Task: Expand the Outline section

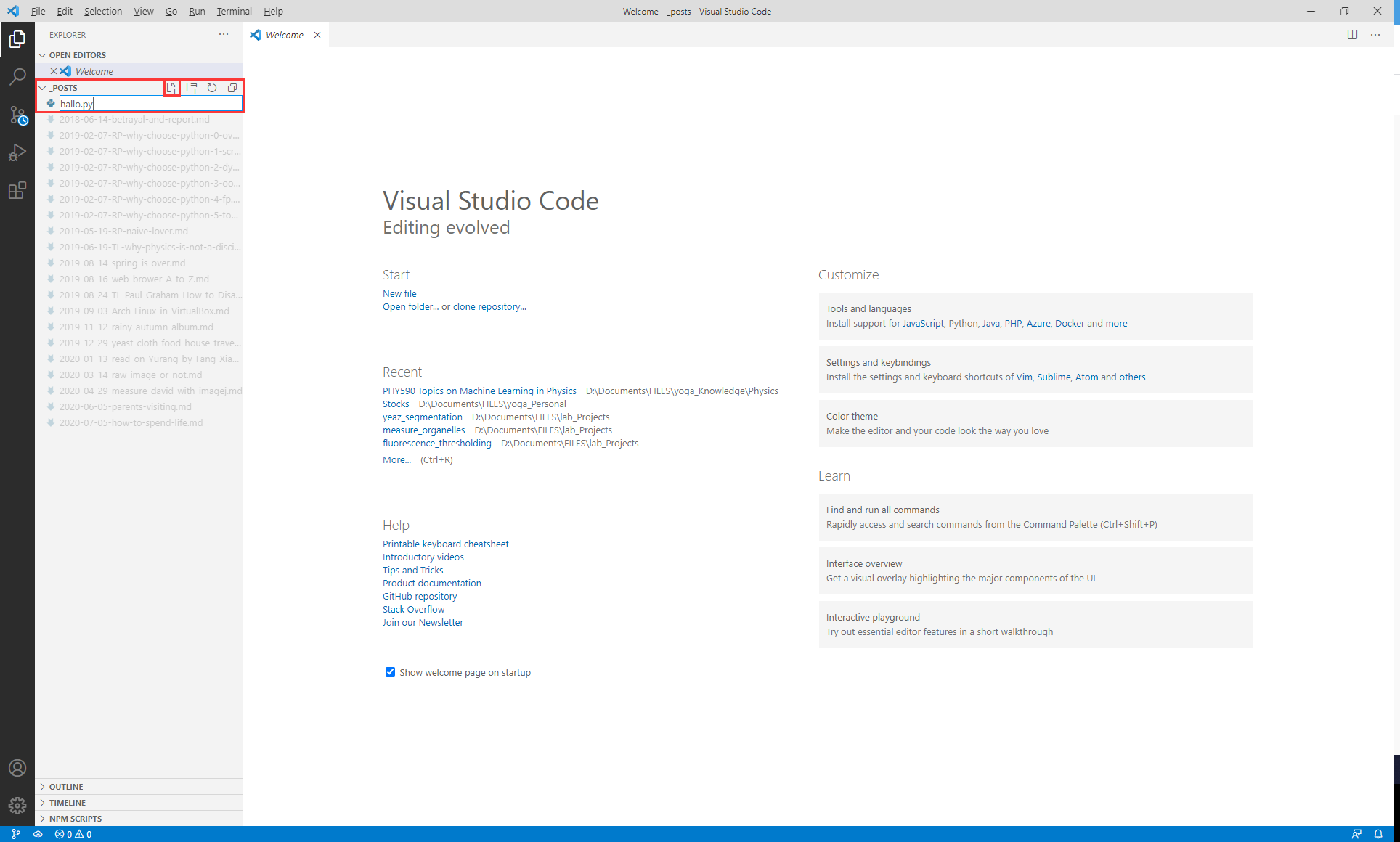Action: pyautogui.click(x=66, y=787)
